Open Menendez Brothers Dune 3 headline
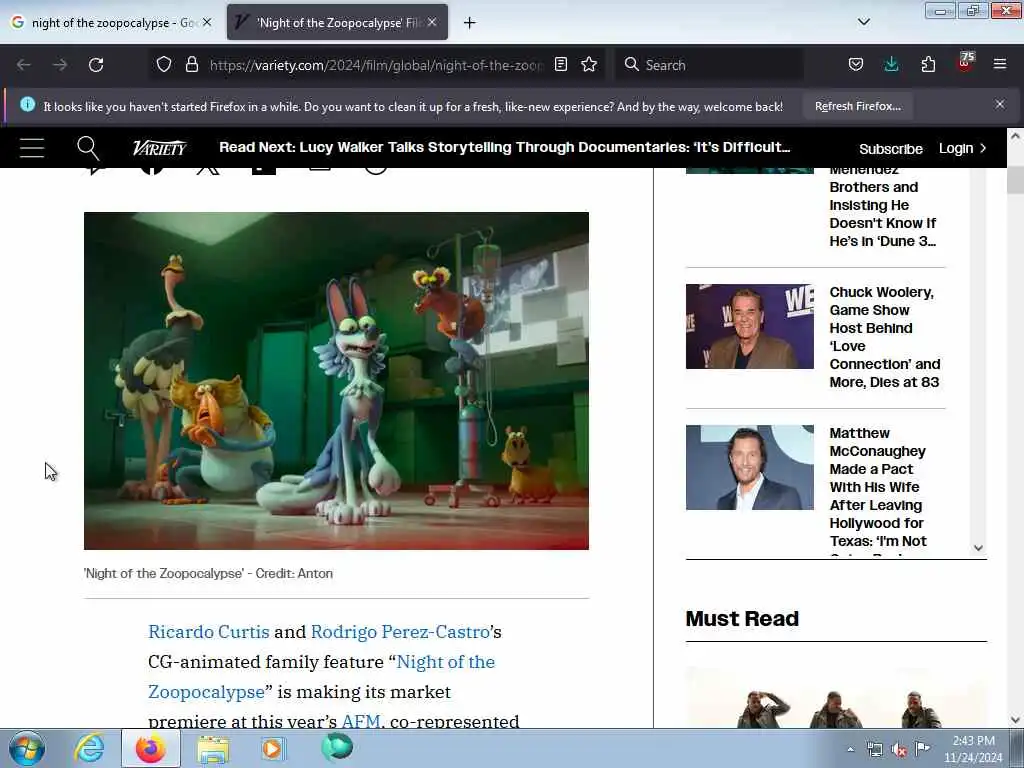This screenshot has height=768, width=1024. (883, 208)
